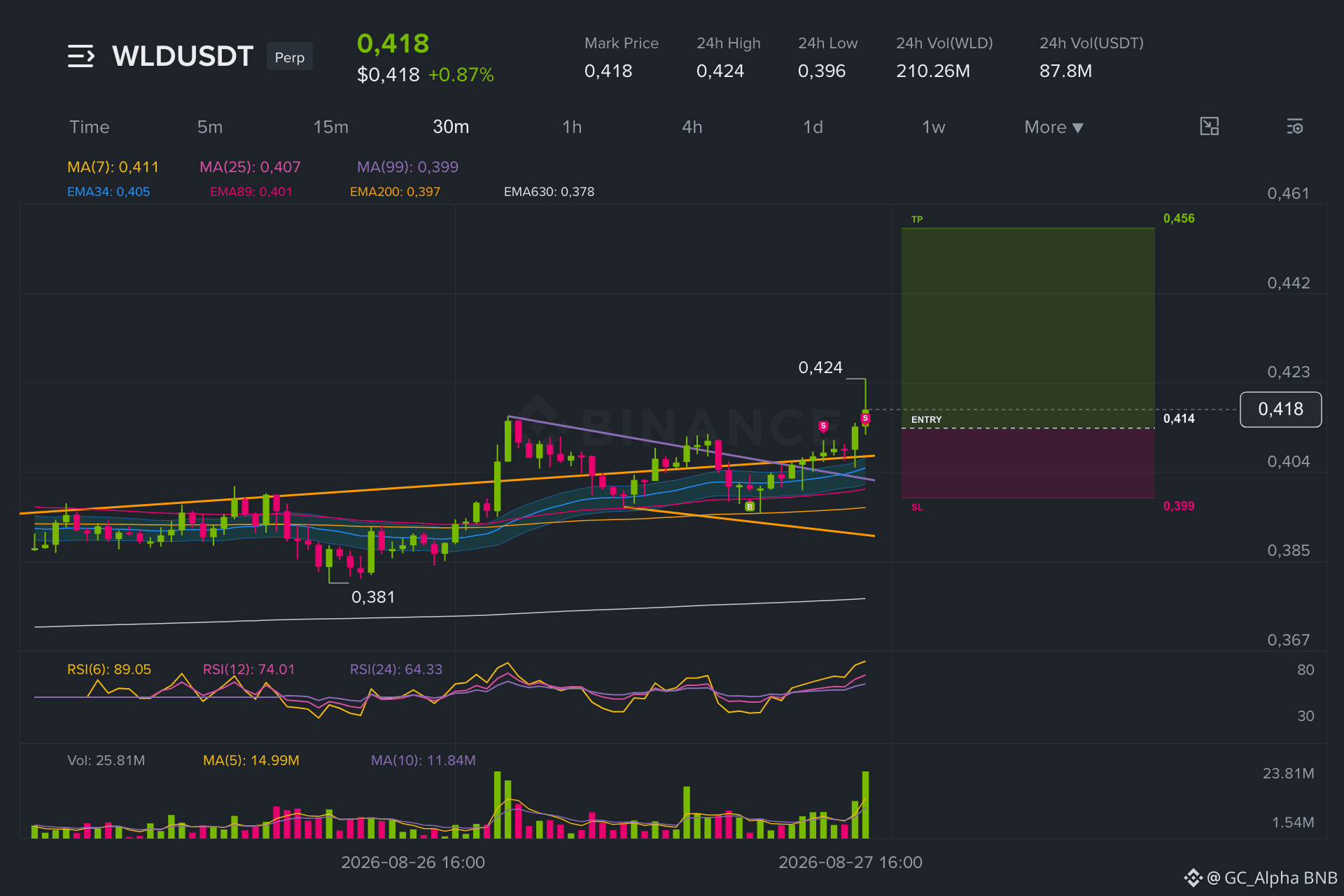This screenshot has width=1344, height=896.
Task: Click the WLDUSDT symbol name
Action: click(183, 56)
